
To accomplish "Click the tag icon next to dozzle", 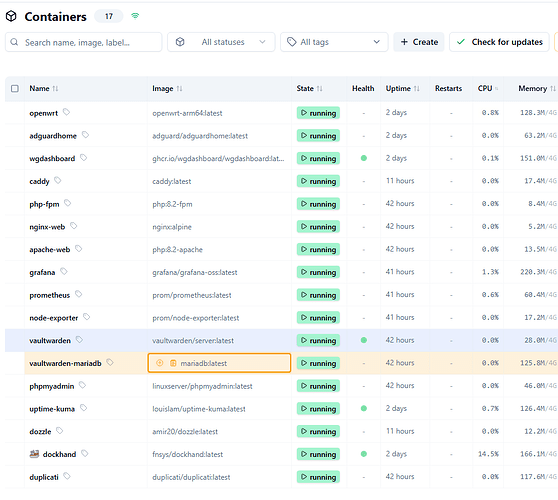I will 59,431.
